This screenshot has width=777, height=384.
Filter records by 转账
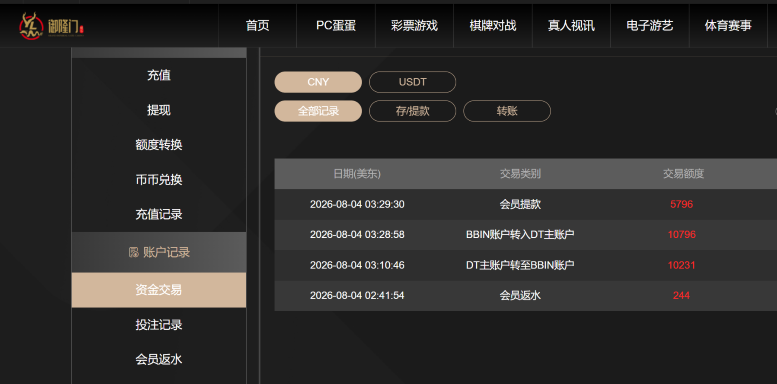[x=507, y=111]
